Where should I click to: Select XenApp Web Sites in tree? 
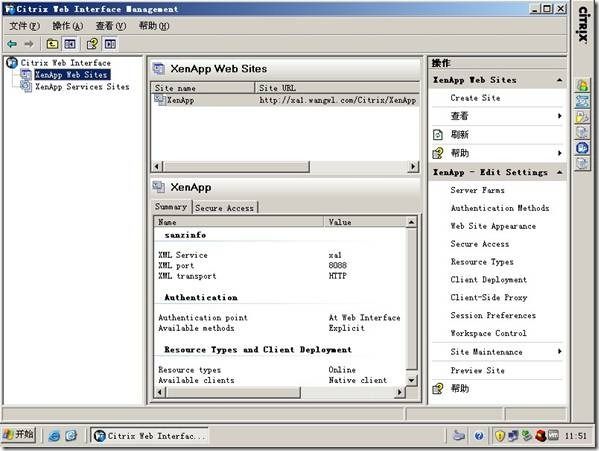[x=71, y=75]
